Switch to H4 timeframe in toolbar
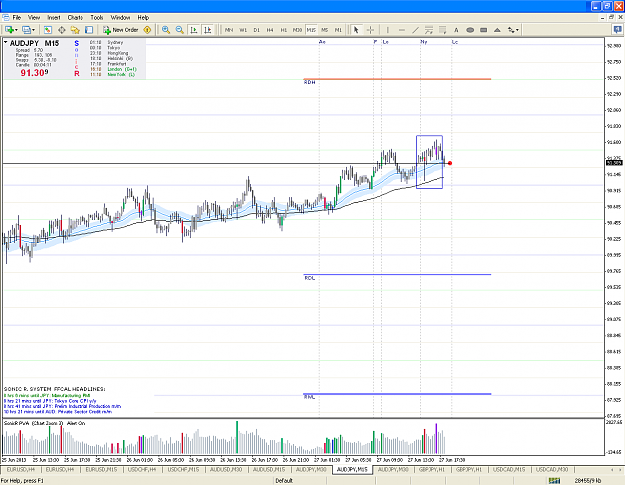 [270, 30]
